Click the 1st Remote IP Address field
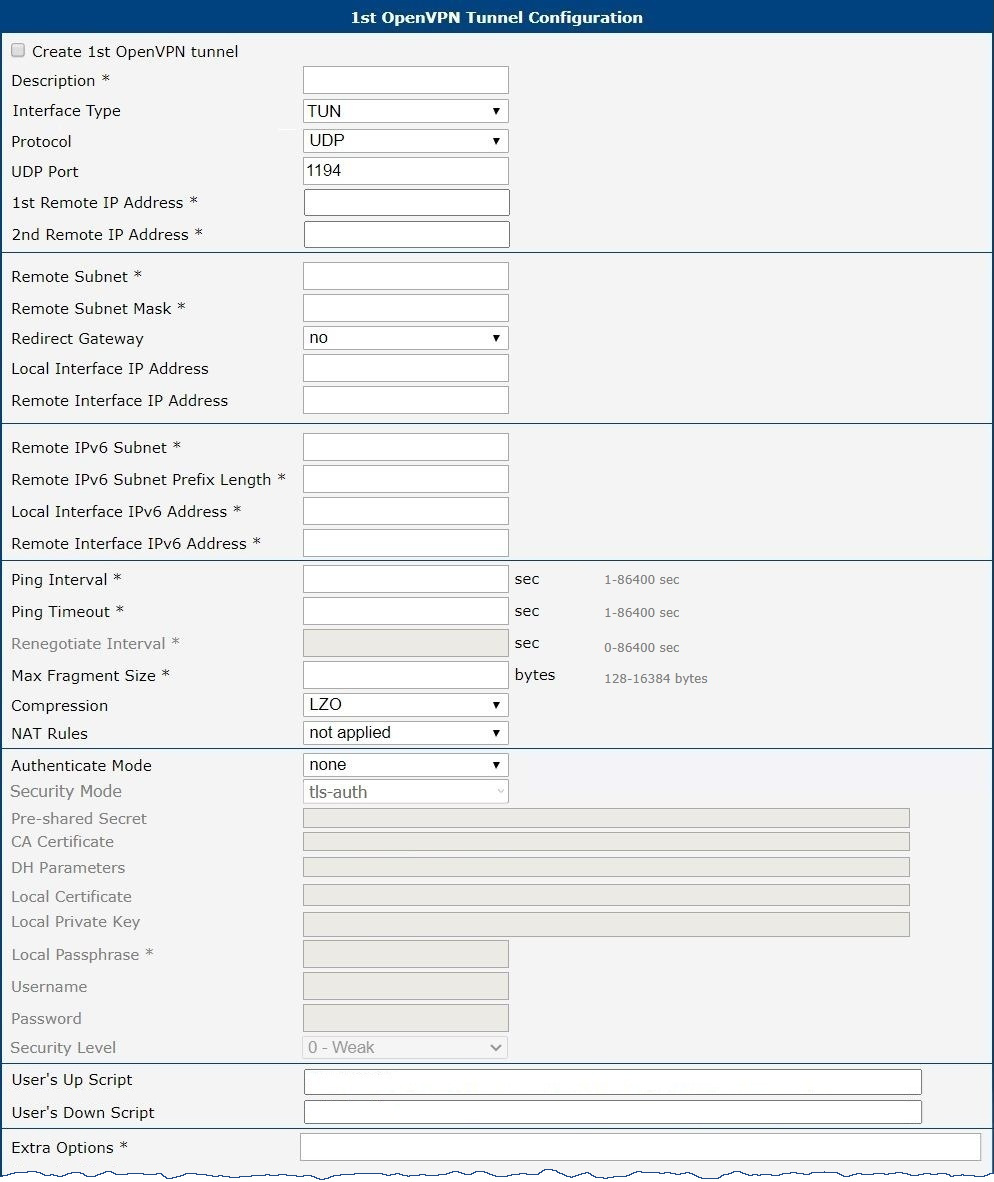Viewport: 994px width, 1182px height. click(406, 202)
